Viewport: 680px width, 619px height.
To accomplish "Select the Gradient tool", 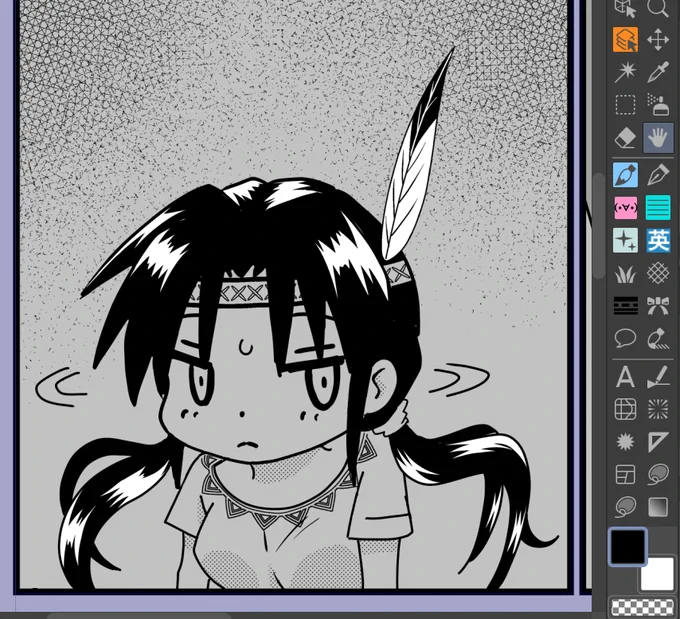I will click(658, 507).
